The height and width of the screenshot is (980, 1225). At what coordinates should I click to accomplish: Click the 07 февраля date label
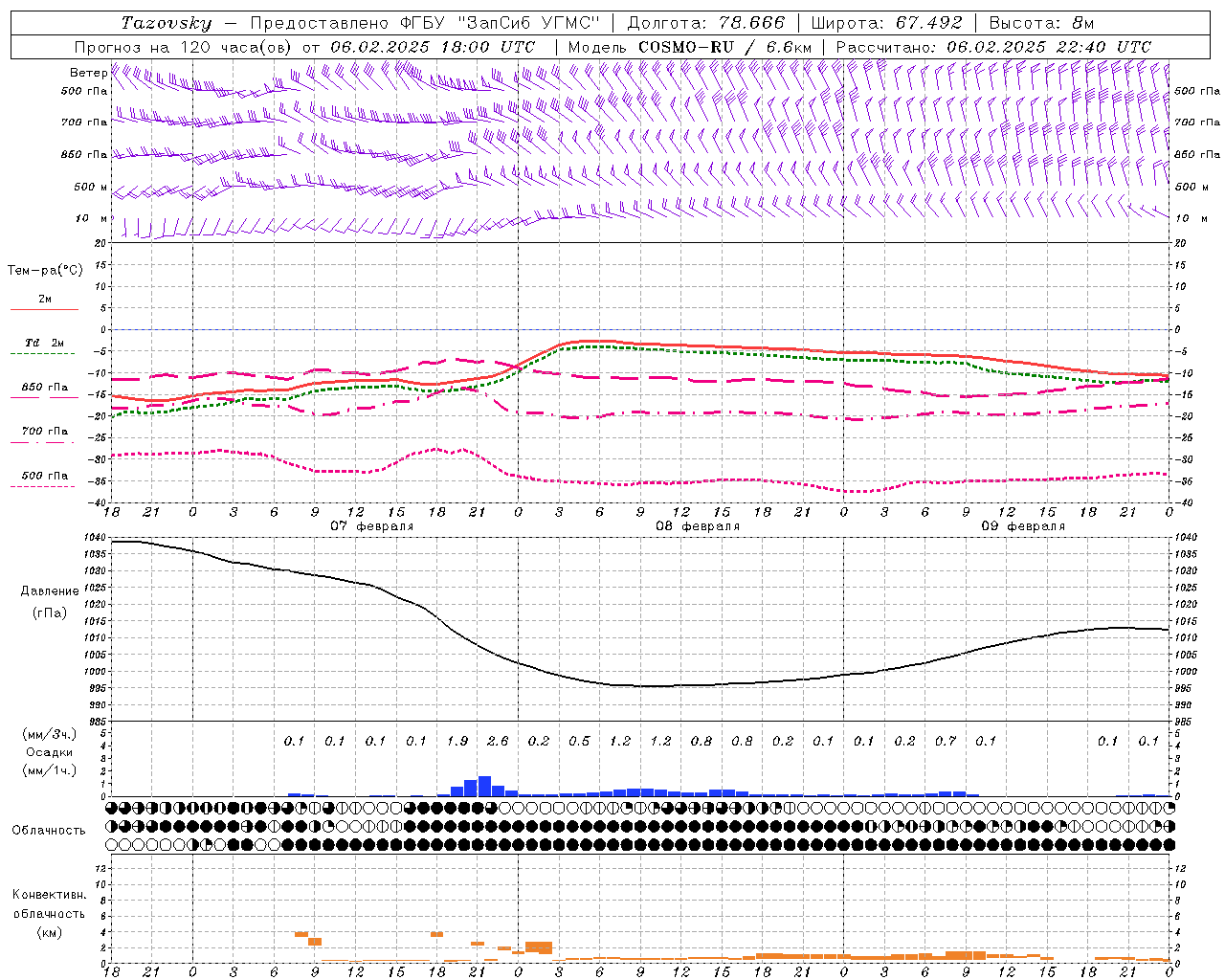(372, 526)
